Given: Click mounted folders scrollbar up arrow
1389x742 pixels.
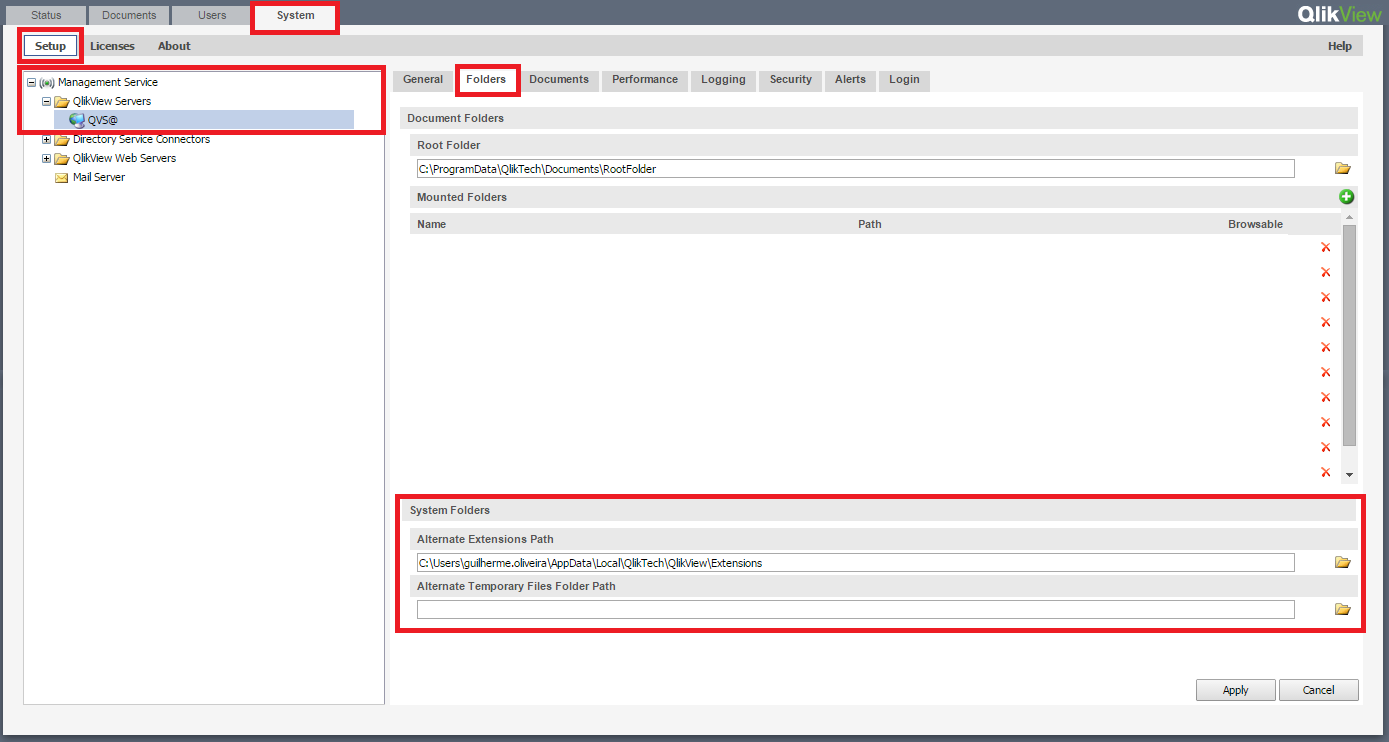Looking at the screenshot, I should (1349, 217).
